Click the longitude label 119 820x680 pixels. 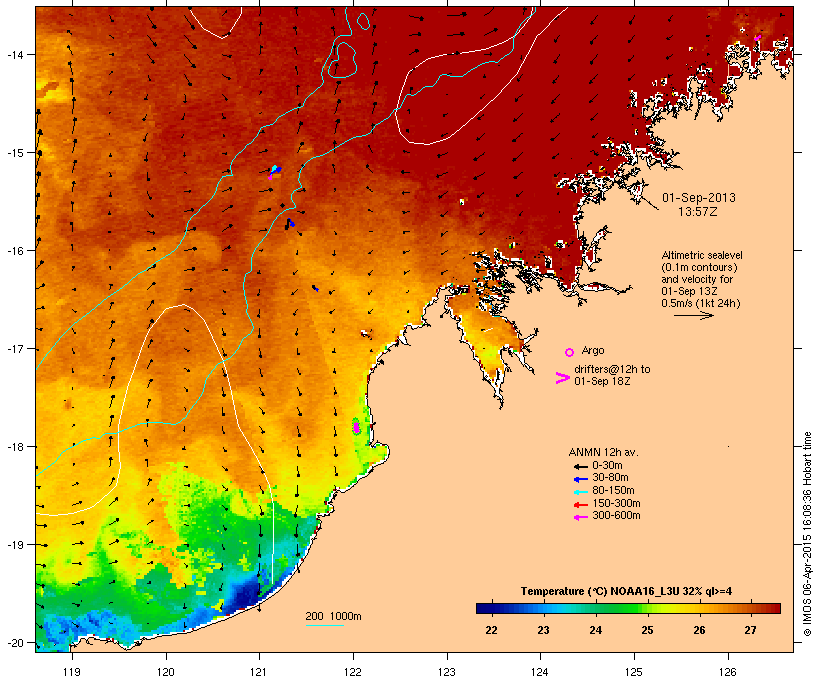tap(72, 672)
